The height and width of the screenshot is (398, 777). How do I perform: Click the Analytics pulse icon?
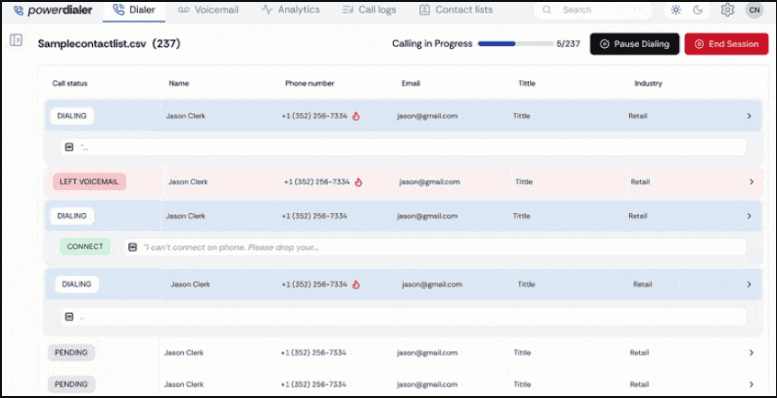(x=267, y=10)
